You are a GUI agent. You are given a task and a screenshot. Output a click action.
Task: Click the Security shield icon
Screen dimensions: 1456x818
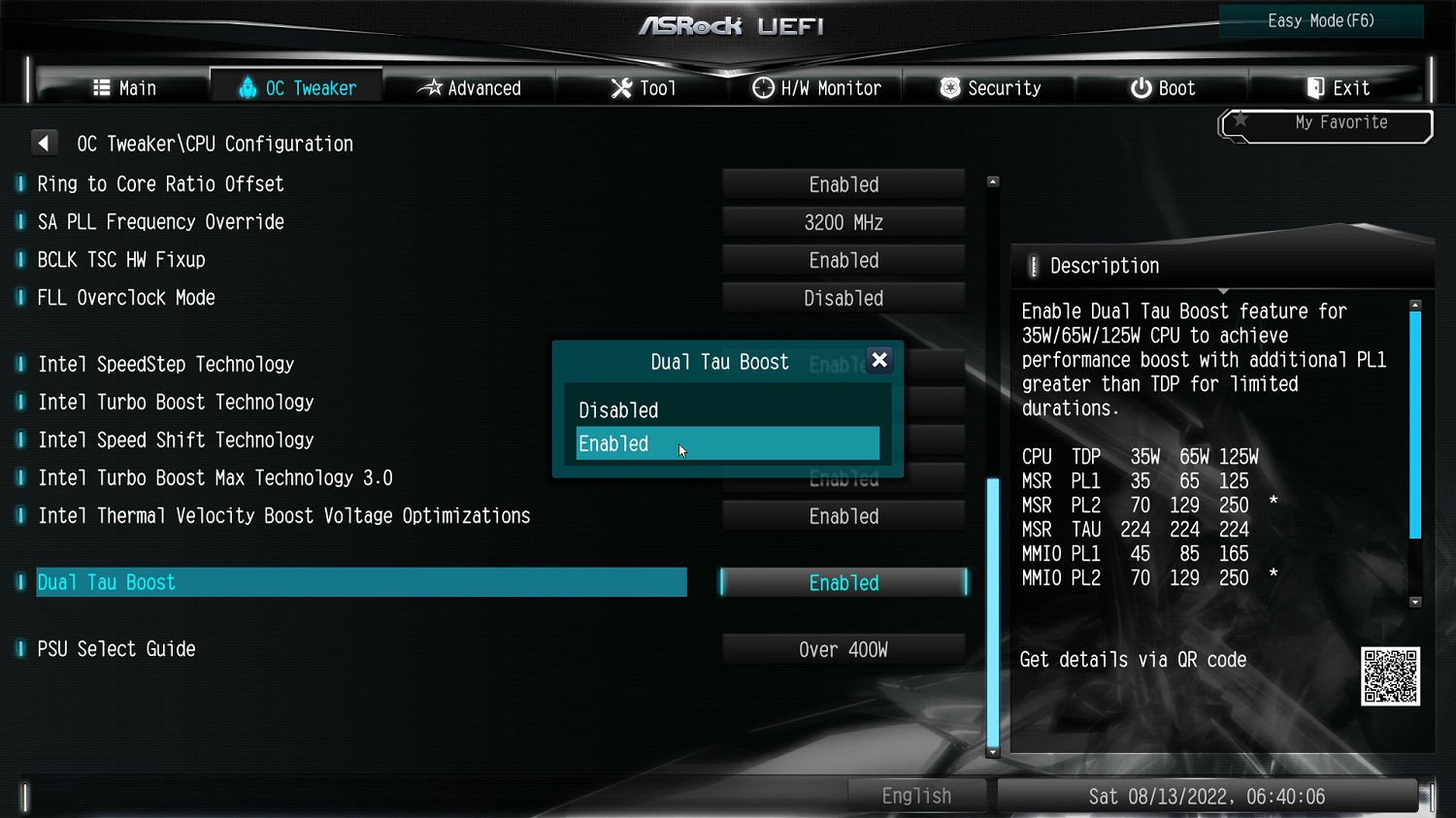pos(950,88)
